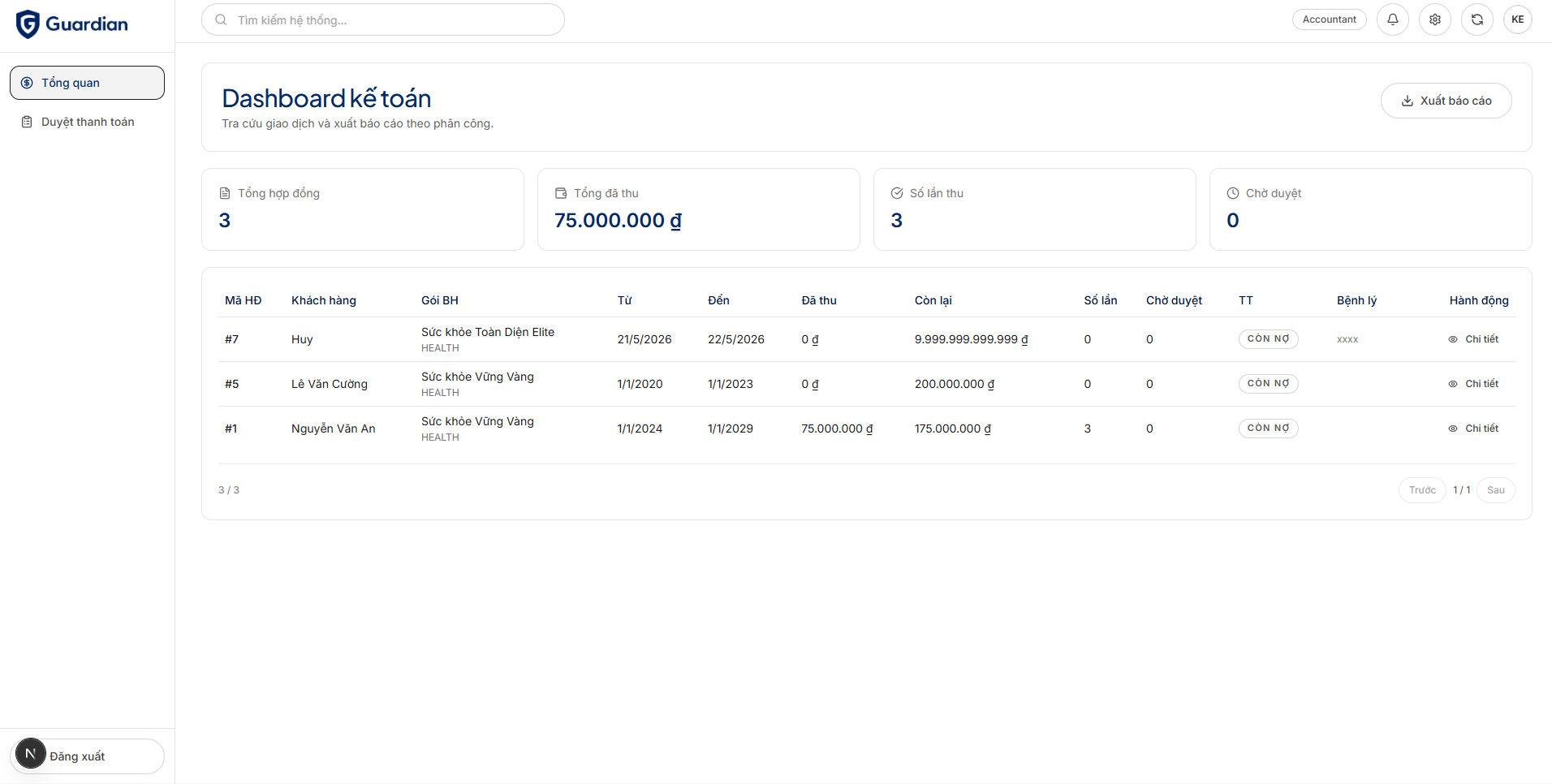Click the 1/1/2029 end date
This screenshot has width=1552, height=784.
point(731,429)
